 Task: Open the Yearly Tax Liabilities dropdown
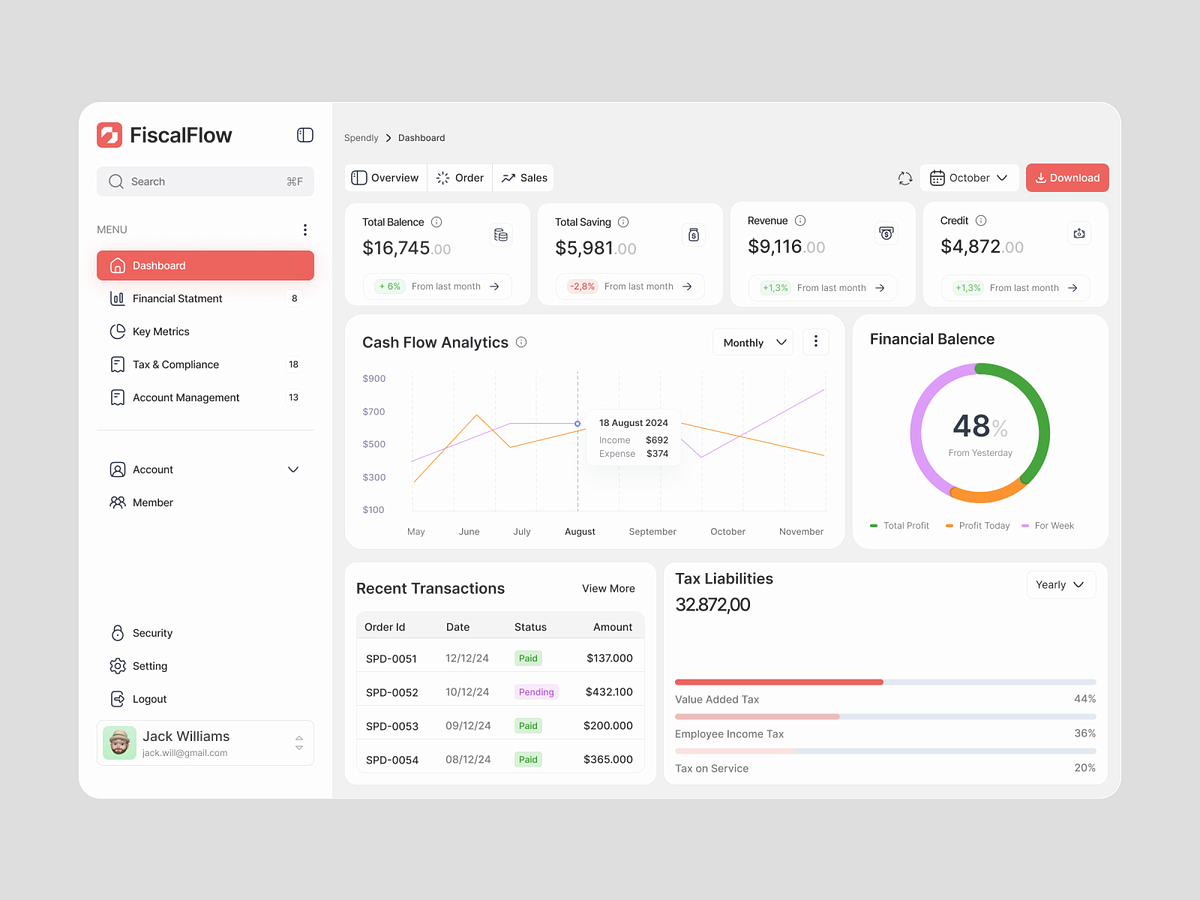coord(1061,585)
